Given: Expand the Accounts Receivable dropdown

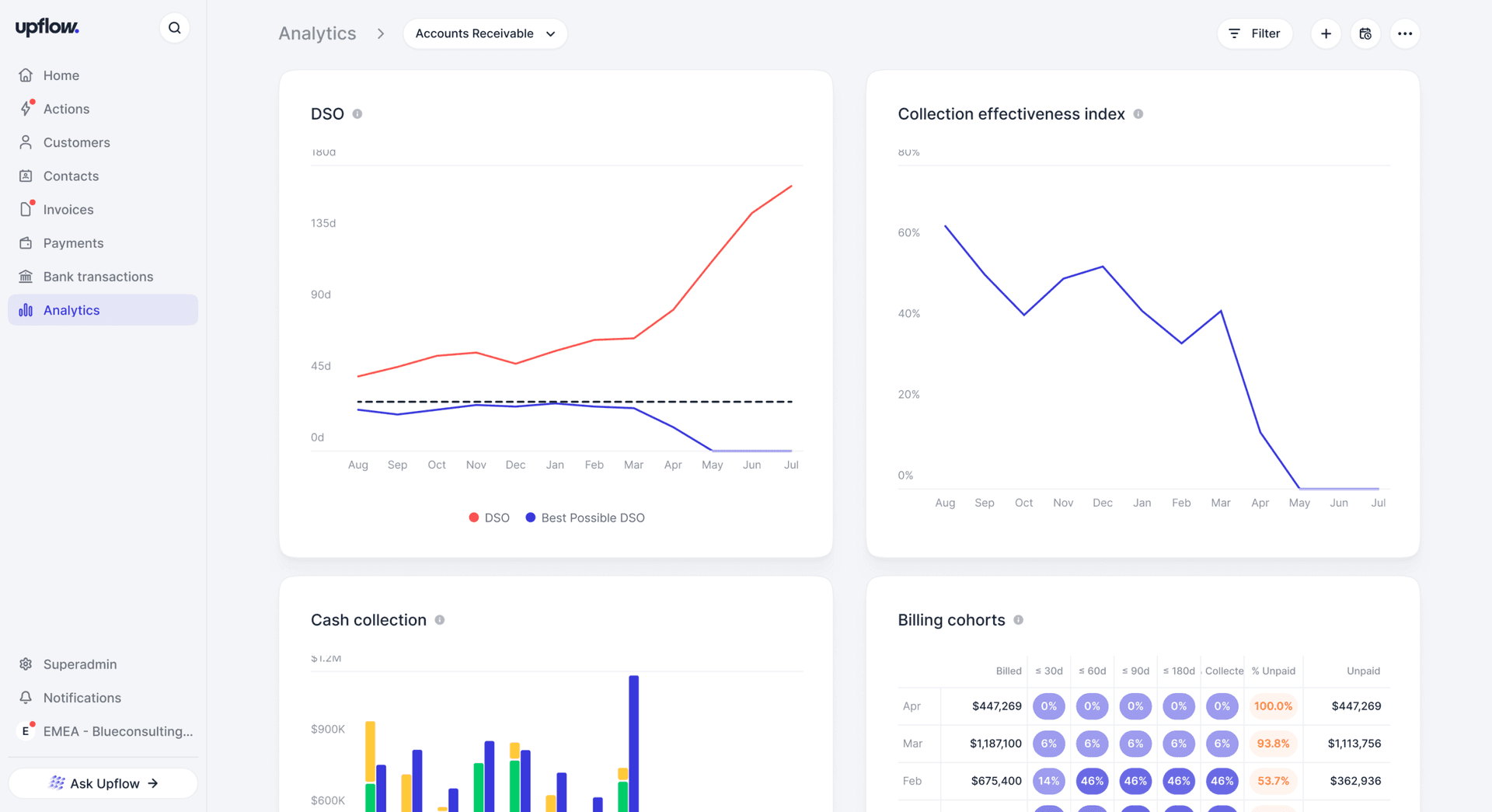Looking at the screenshot, I should pyautogui.click(x=485, y=33).
